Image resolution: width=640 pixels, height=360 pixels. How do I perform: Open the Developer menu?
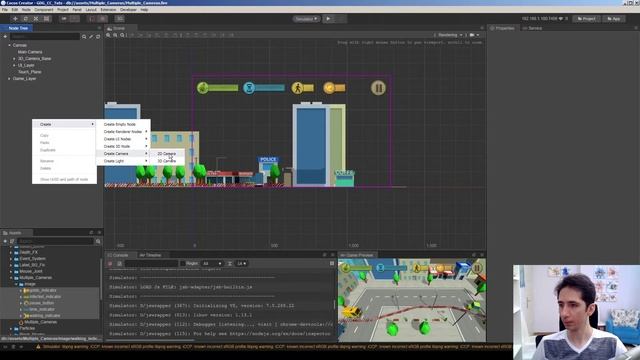click(128, 9)
